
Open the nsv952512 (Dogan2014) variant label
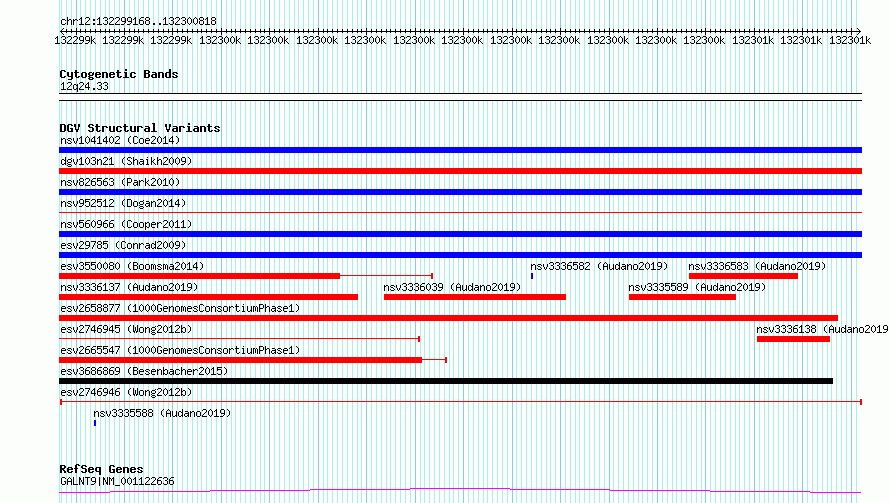pyautogui.click(x=123, y=203)
